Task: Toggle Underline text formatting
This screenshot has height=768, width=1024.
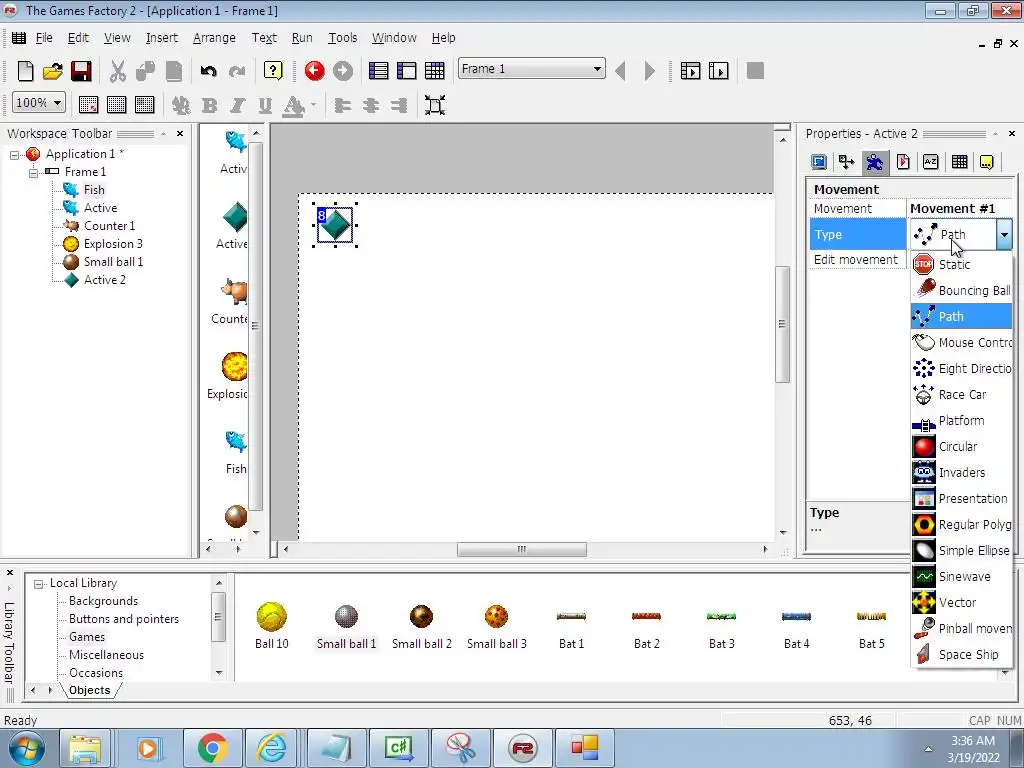Action: pos(264,105)
